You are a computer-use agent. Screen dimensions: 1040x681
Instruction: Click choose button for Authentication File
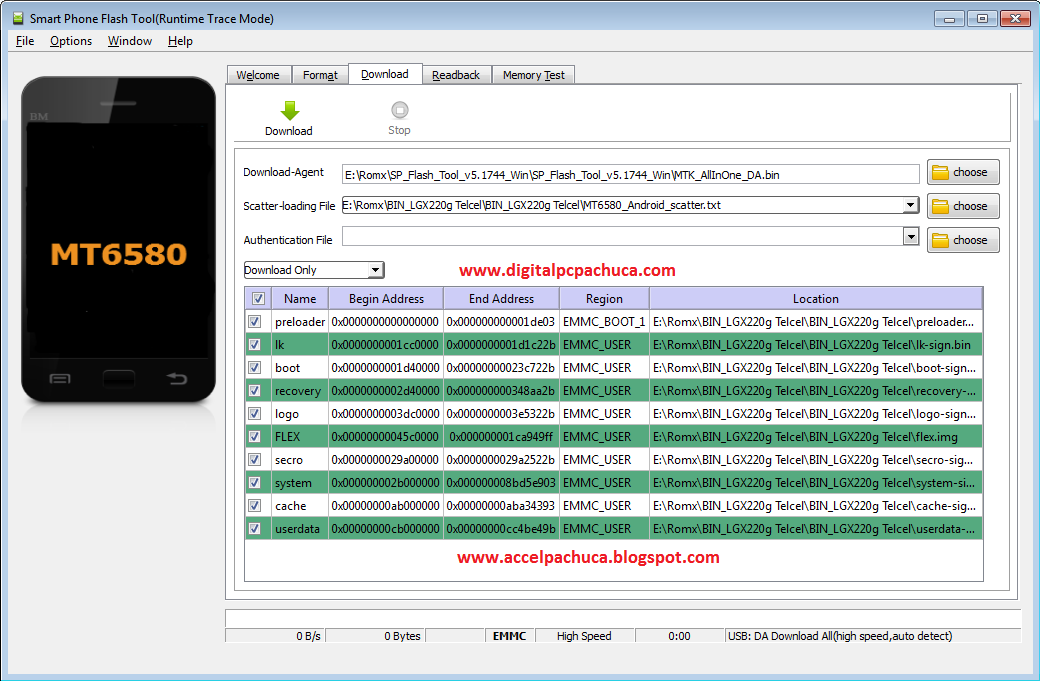coord(963,240)
